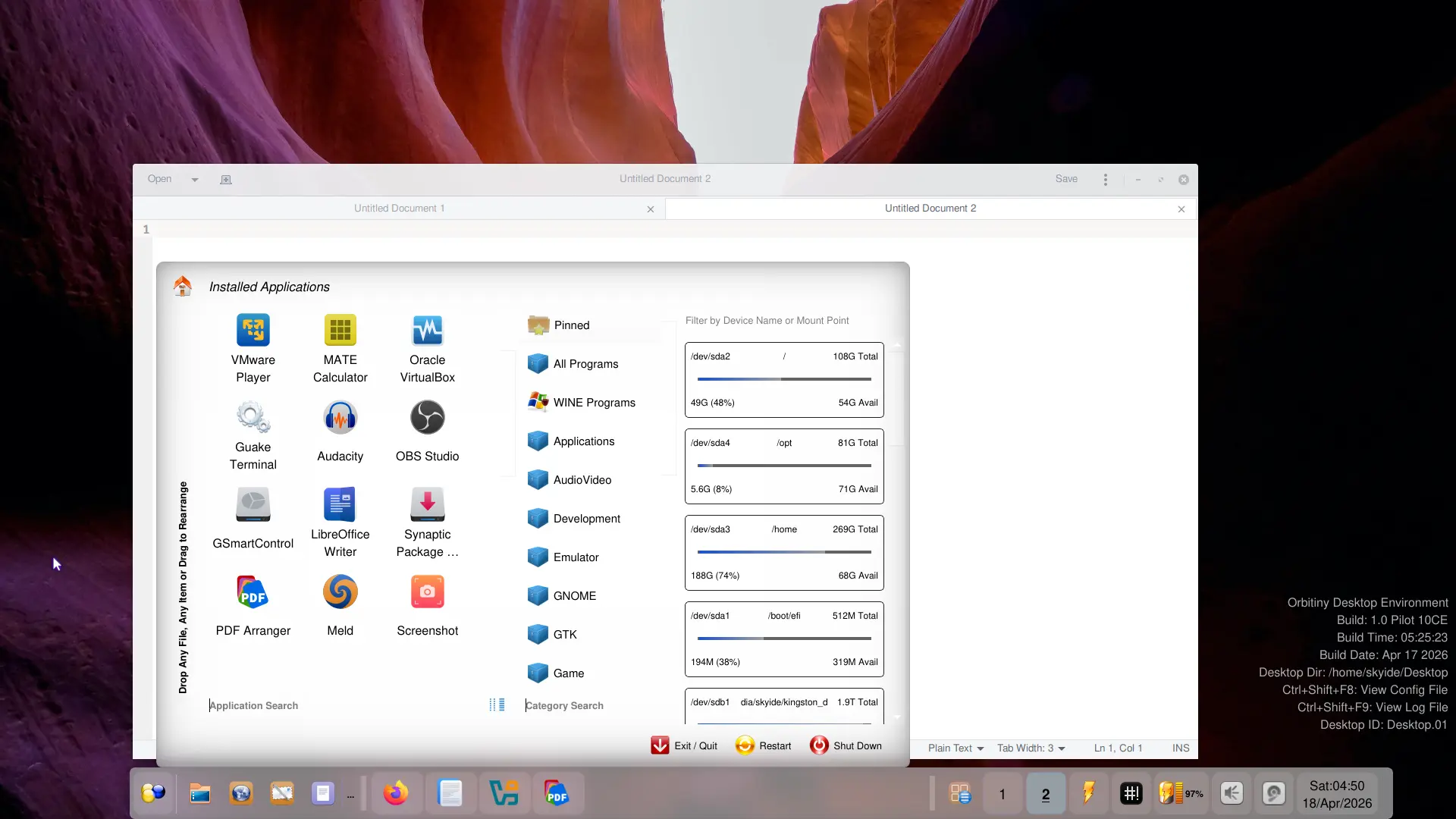Viewport: 1456px width, 819px height.
Task: Click the home icon beside Installed Applications
Action: (x=182, y=286)
